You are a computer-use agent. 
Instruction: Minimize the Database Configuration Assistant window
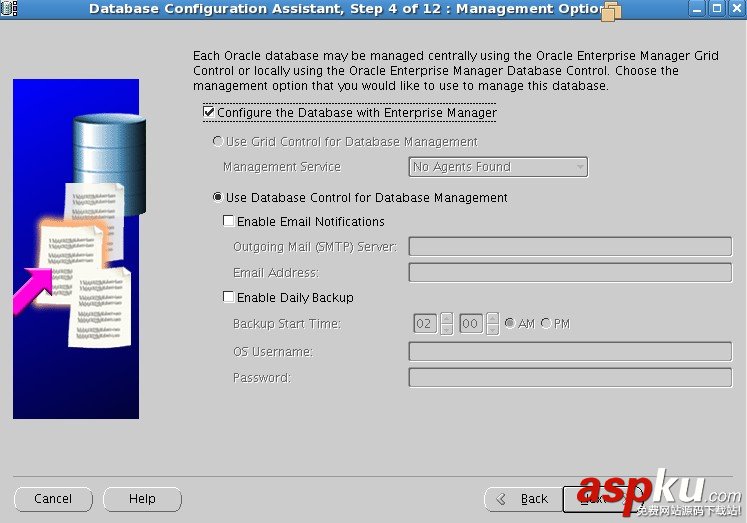(697, 9)
